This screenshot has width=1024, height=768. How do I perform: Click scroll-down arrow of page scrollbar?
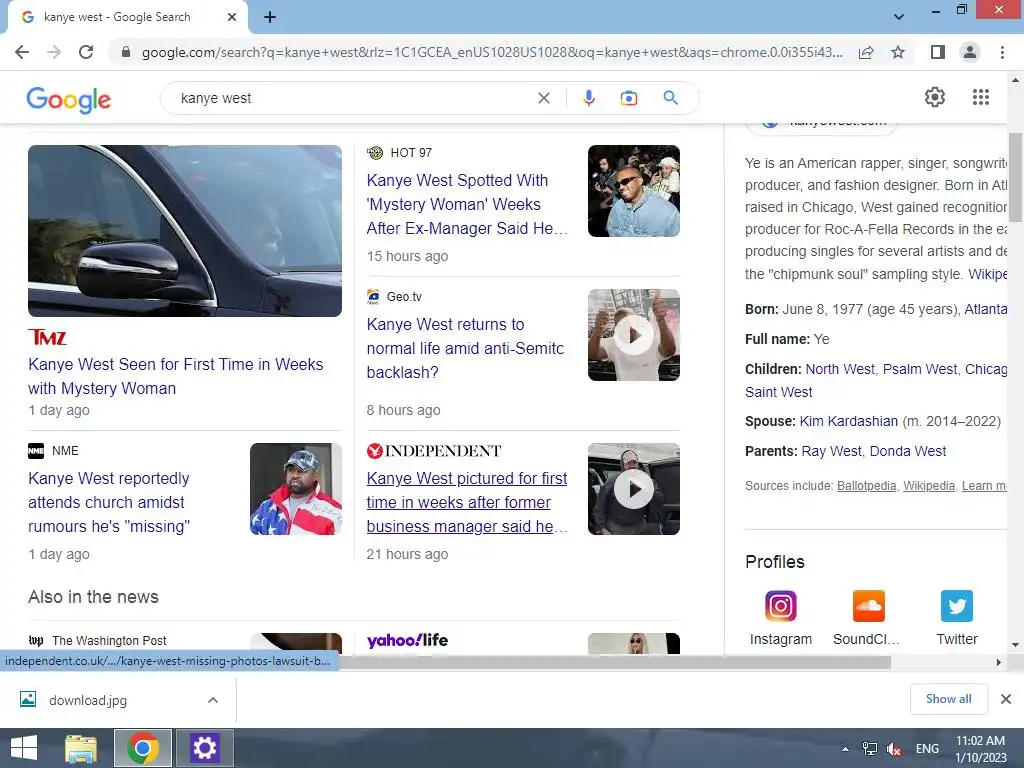[1015, 645]
